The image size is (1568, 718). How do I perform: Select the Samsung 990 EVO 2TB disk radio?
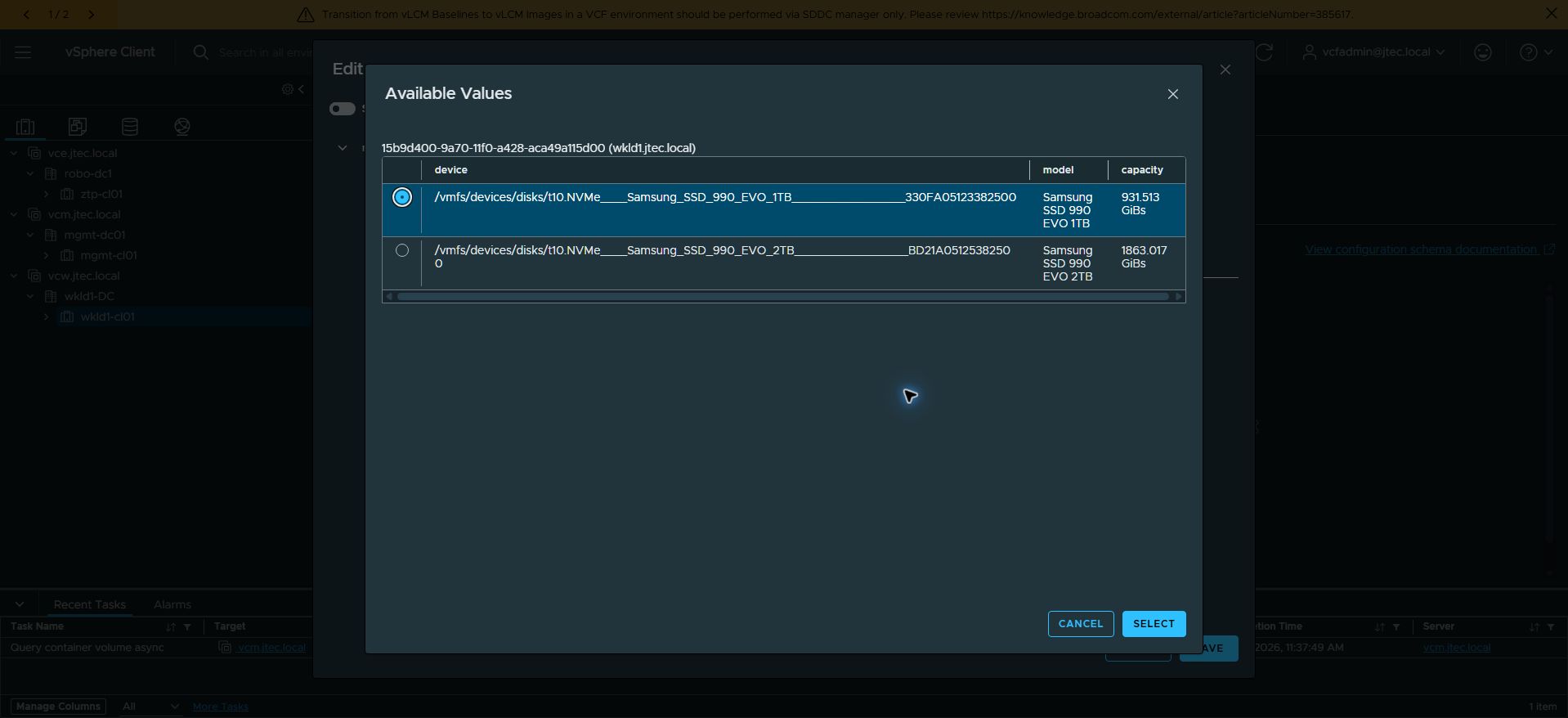(x=402, y=250)
